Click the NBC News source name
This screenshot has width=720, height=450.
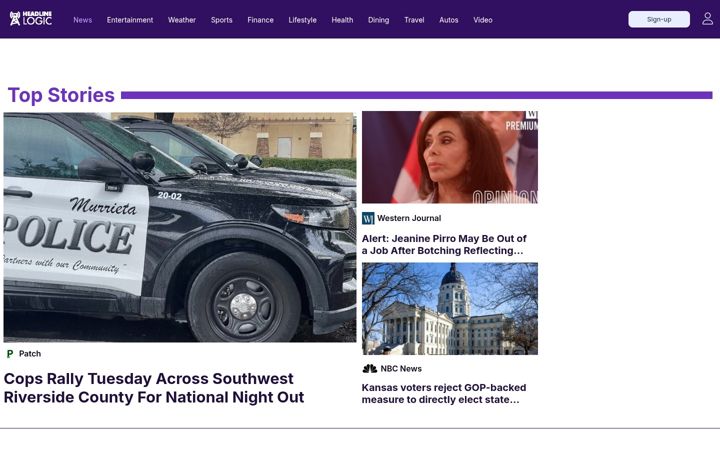tap(401, 368)
